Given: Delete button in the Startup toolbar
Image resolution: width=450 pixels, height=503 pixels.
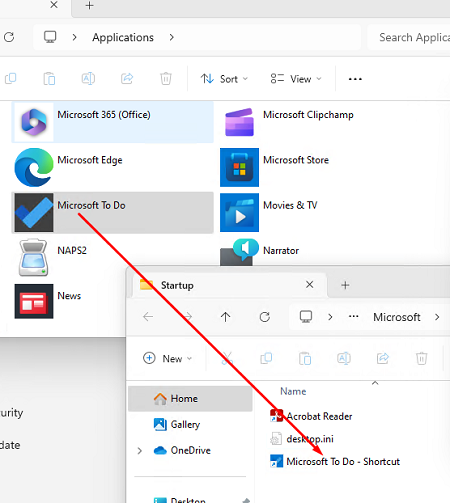Looking at the screenshot, I should tap(421, 358).
